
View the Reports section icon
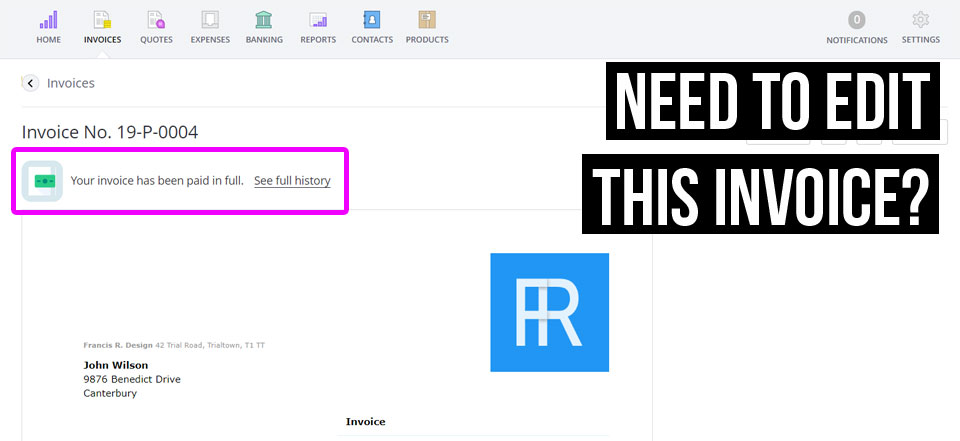(318, 20)
